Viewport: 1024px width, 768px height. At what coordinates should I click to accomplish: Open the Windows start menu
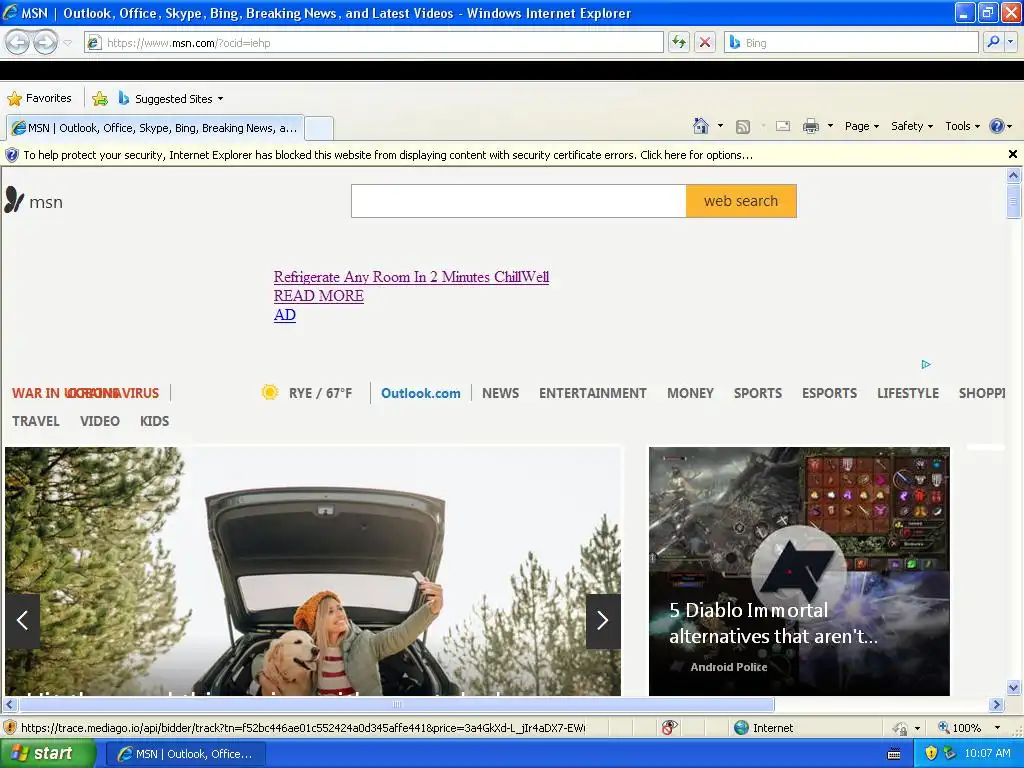47,753
